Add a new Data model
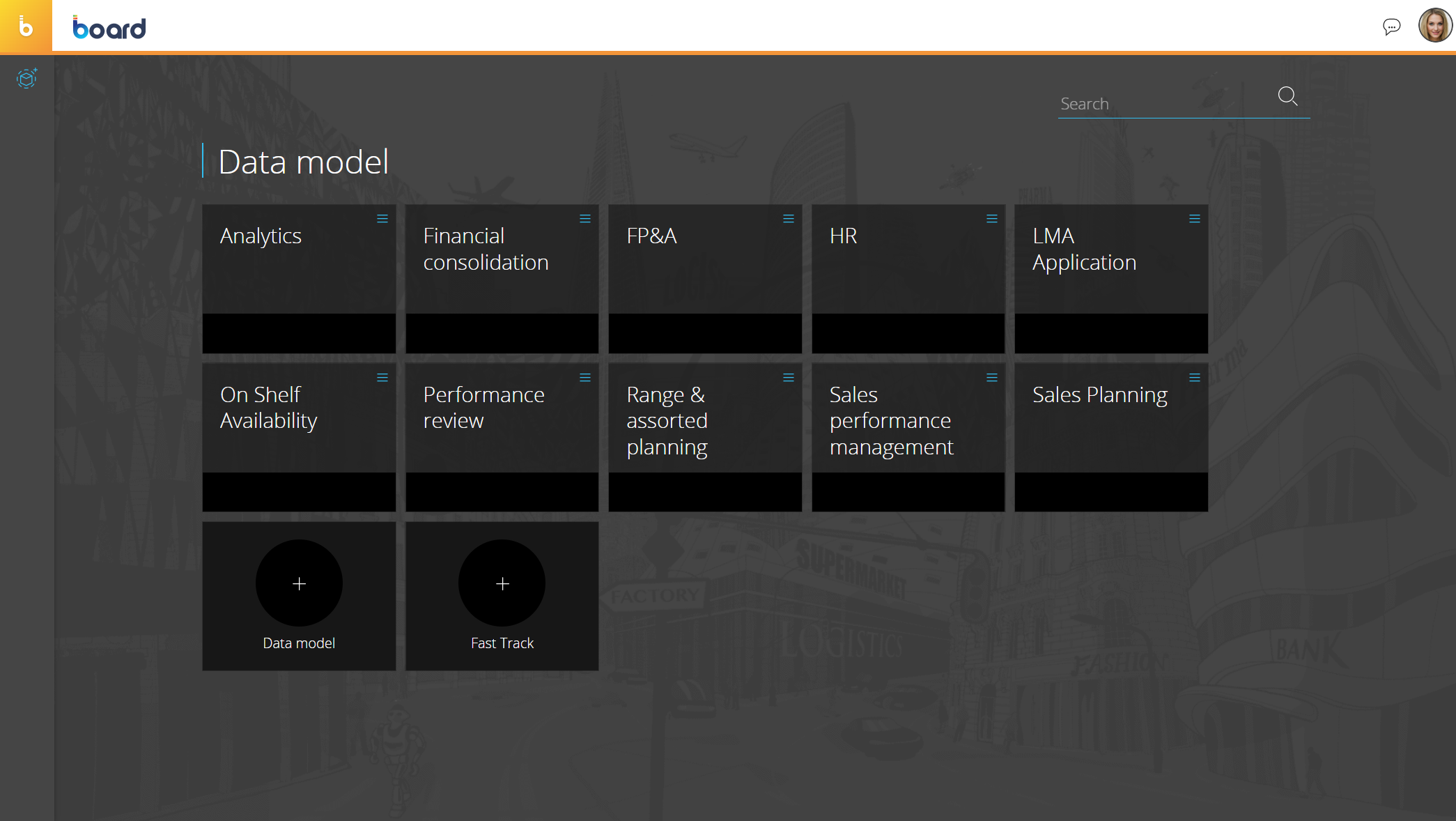The image size is (1456, 821). (x=299, y=584)
